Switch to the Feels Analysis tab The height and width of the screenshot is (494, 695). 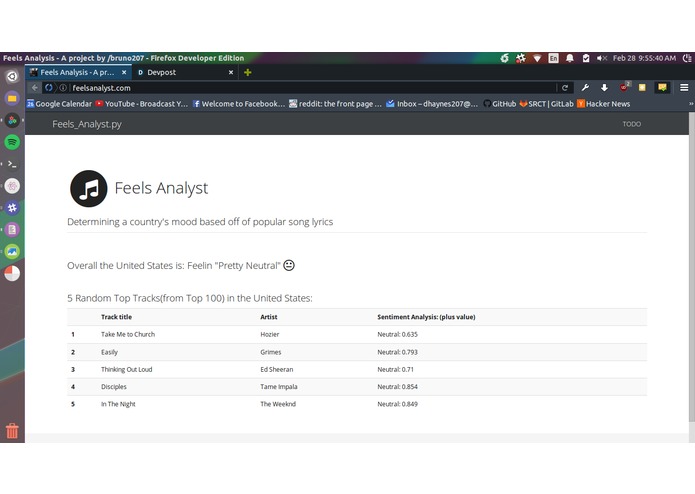tap(78, 72)
